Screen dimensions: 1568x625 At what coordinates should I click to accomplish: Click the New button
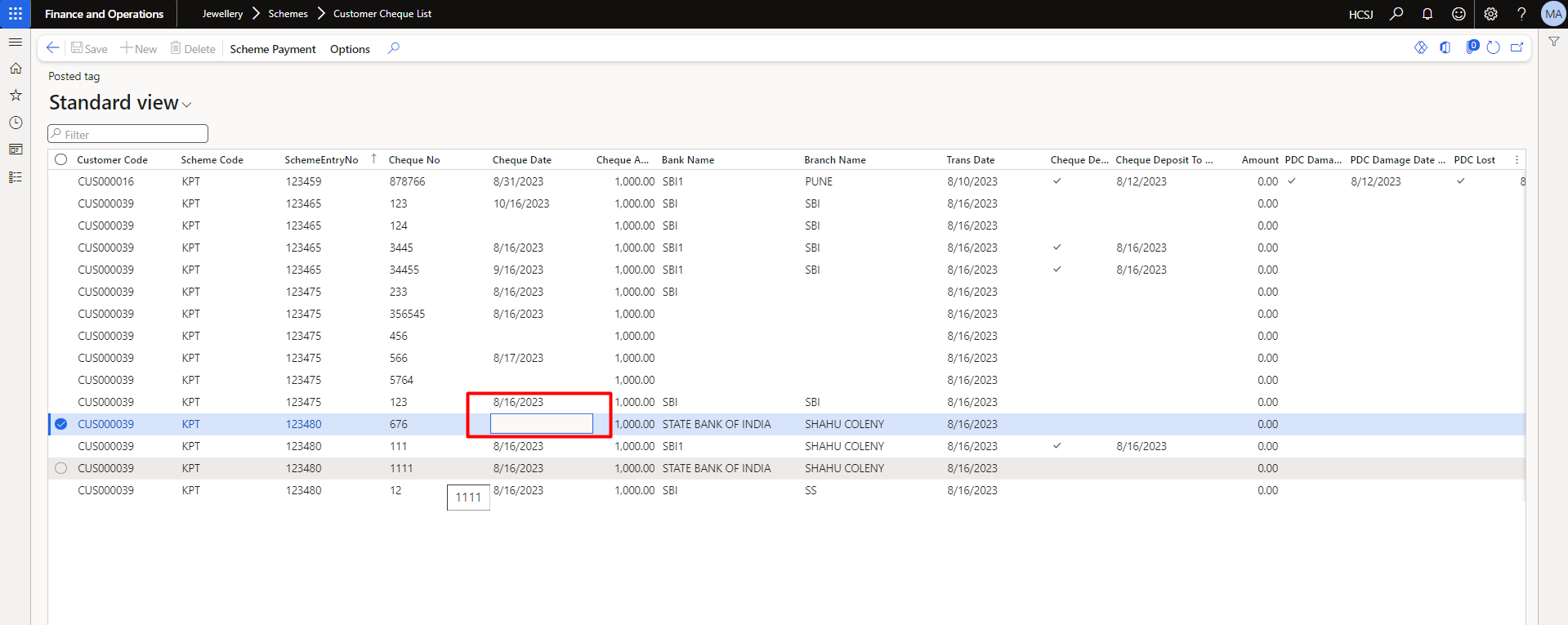(139, 49)
